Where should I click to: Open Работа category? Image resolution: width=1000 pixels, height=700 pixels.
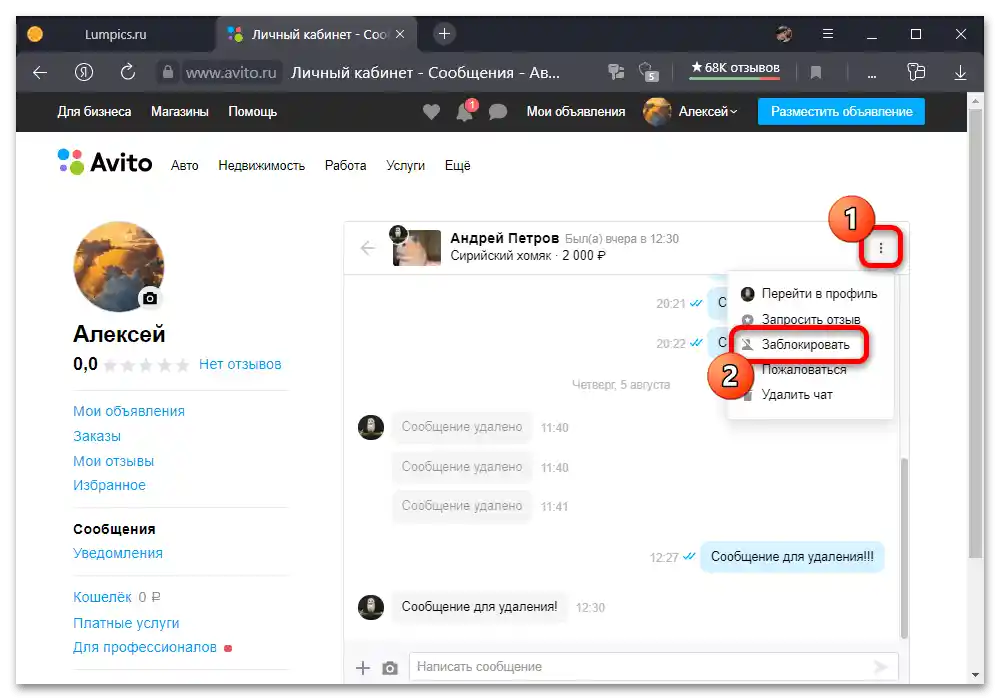click(x=345, y=166)
